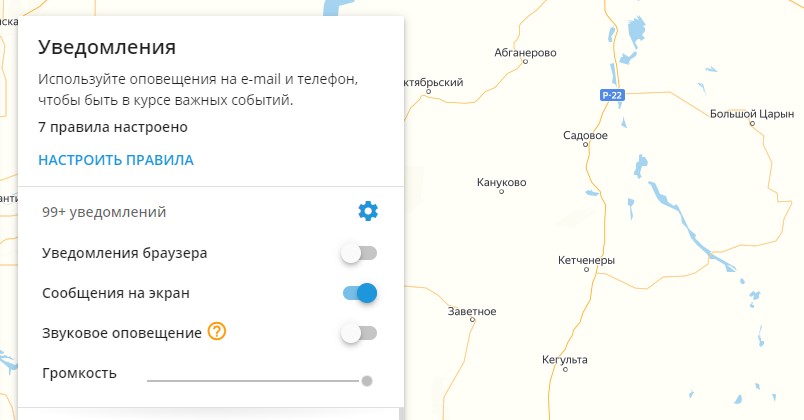
Task: Click the Громкость slider handle
Action: [367, 381]
